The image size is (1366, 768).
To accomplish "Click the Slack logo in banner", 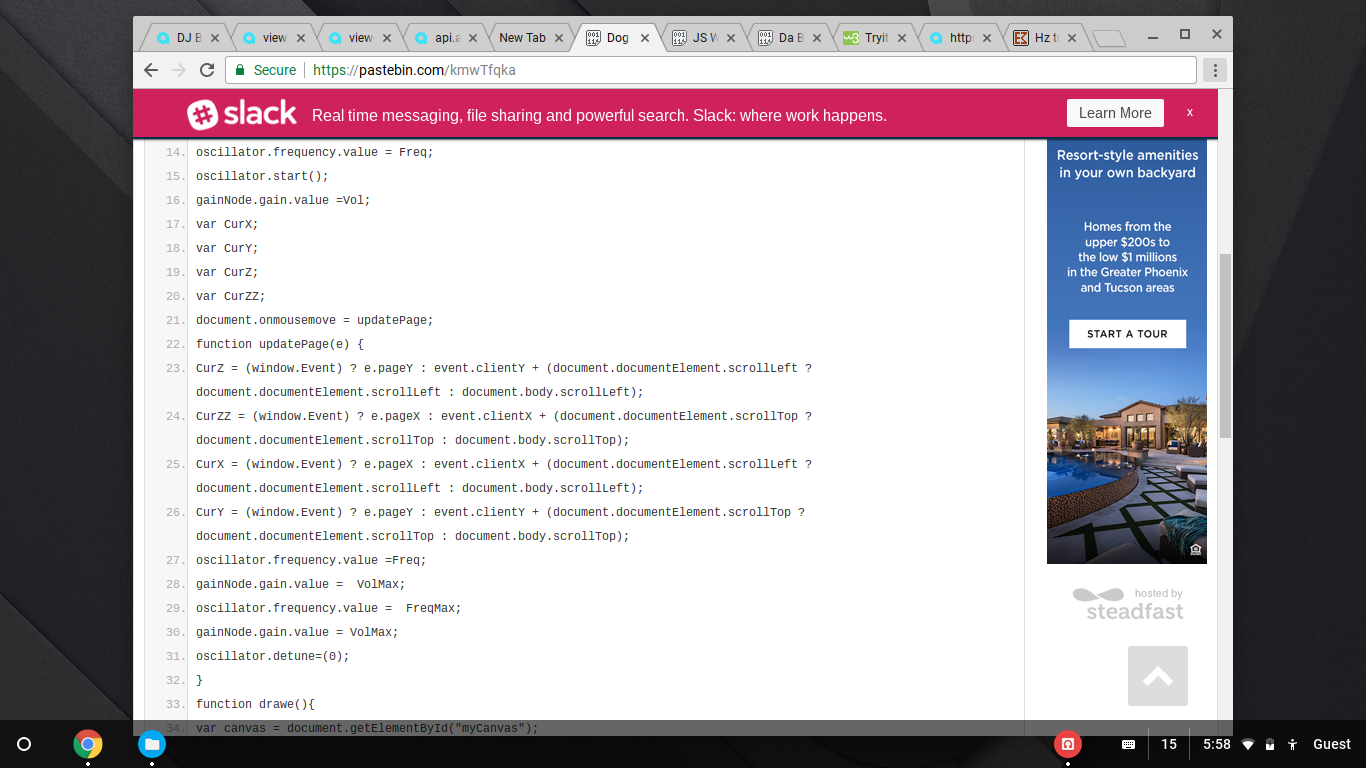I will [x=242, y=114].
